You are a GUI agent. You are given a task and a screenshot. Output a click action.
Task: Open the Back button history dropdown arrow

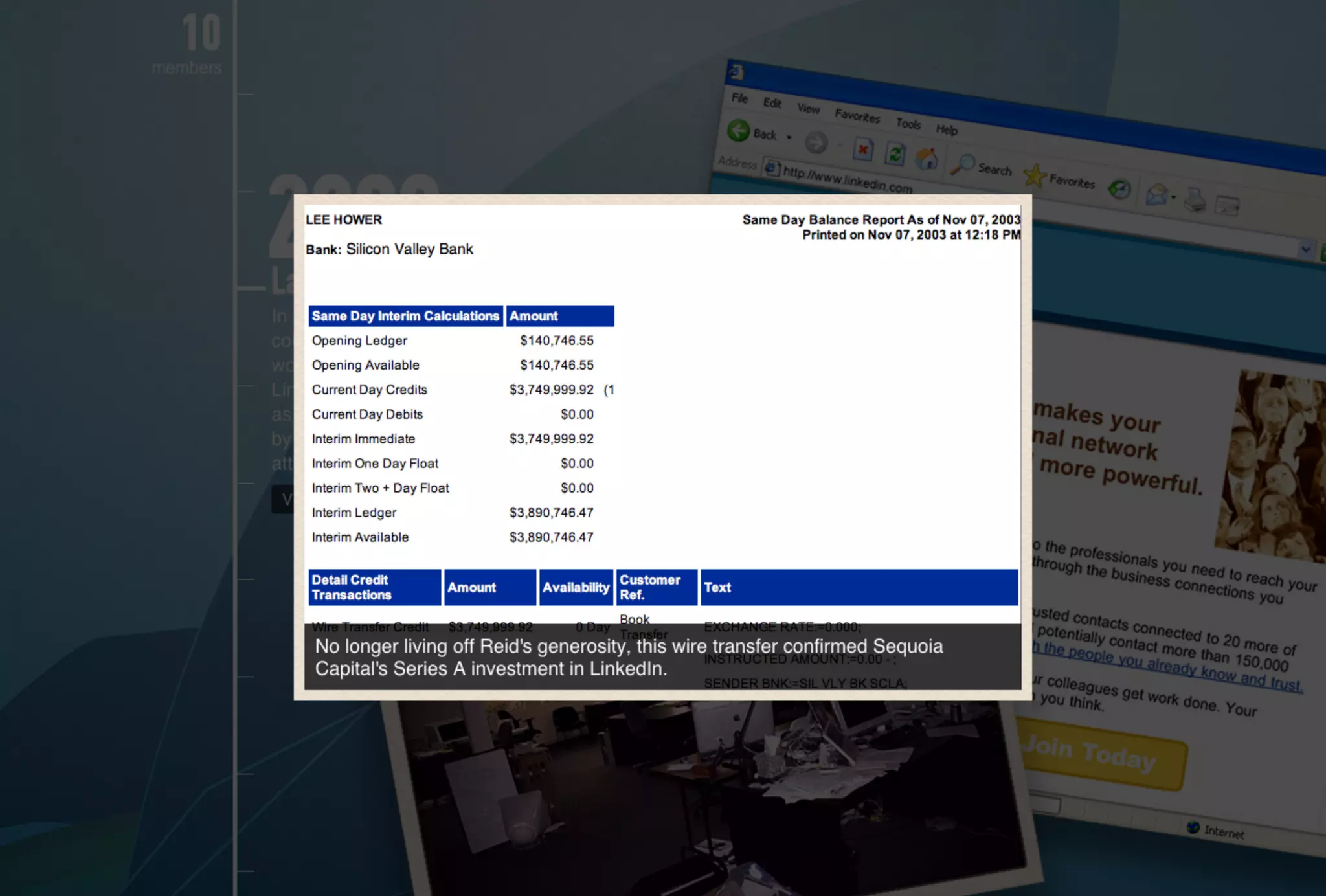pos(789,137)
